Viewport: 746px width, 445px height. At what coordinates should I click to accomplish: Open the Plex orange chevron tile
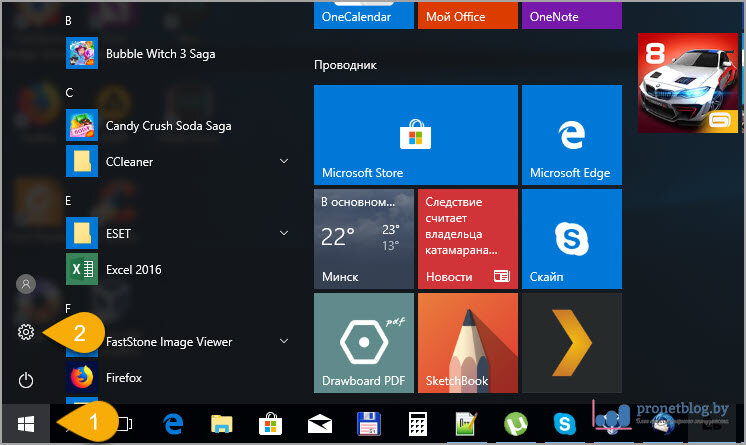572,343
